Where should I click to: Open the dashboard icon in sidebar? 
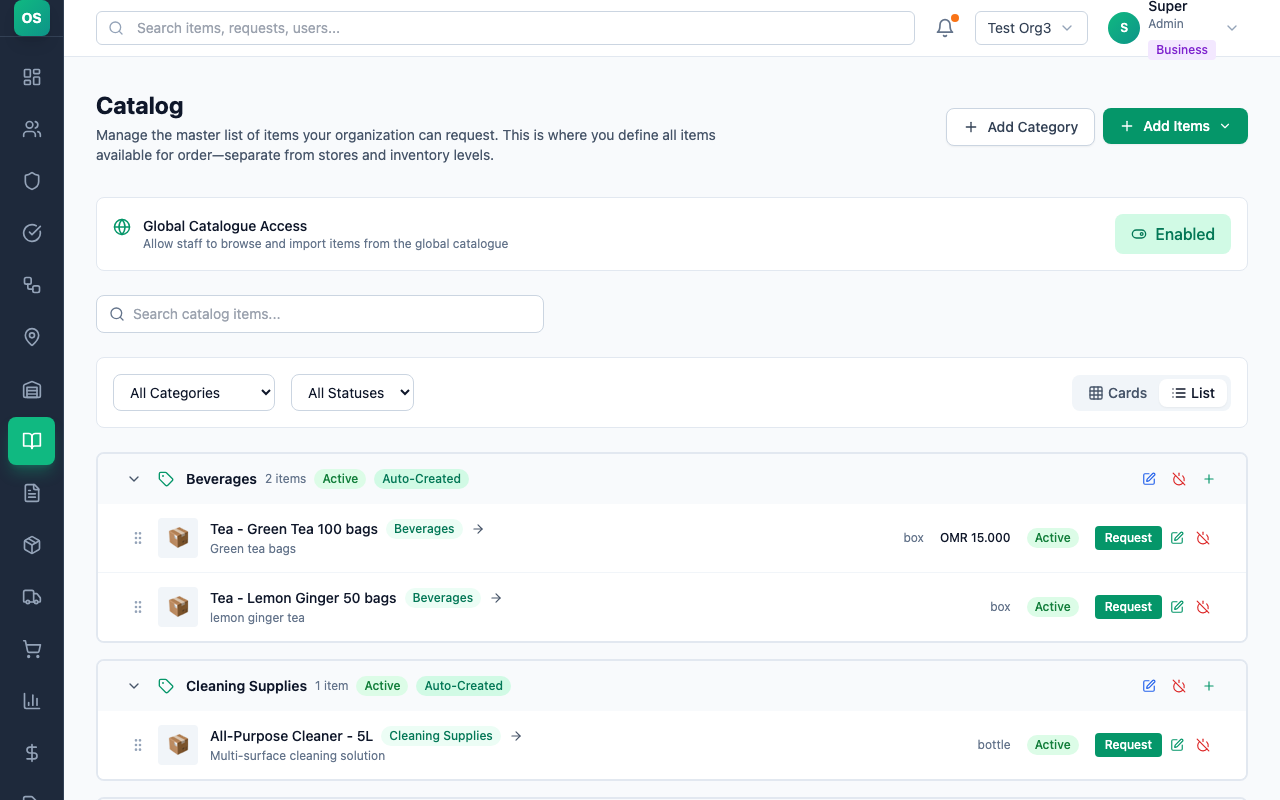pyautogui.click(x=32, y=77)
